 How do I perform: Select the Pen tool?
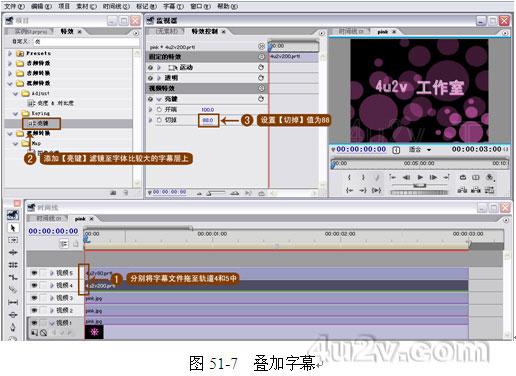point(13,327)
